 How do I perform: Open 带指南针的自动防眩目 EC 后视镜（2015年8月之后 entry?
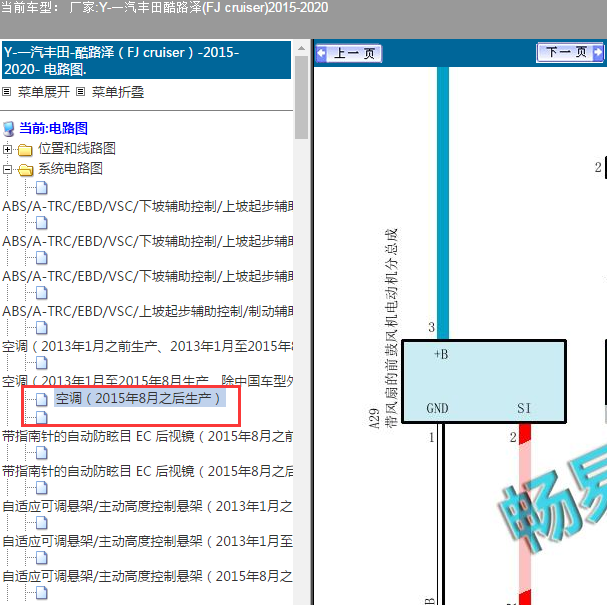[147, 471]
